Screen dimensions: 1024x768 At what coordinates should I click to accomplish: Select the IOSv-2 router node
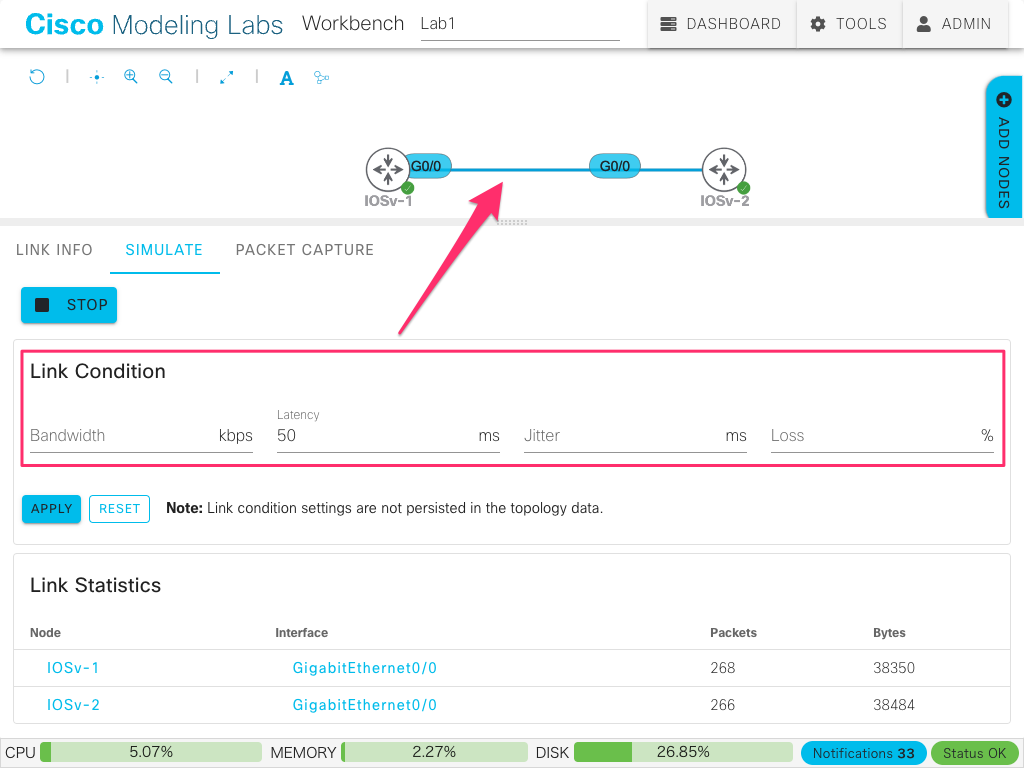[724, 169]
